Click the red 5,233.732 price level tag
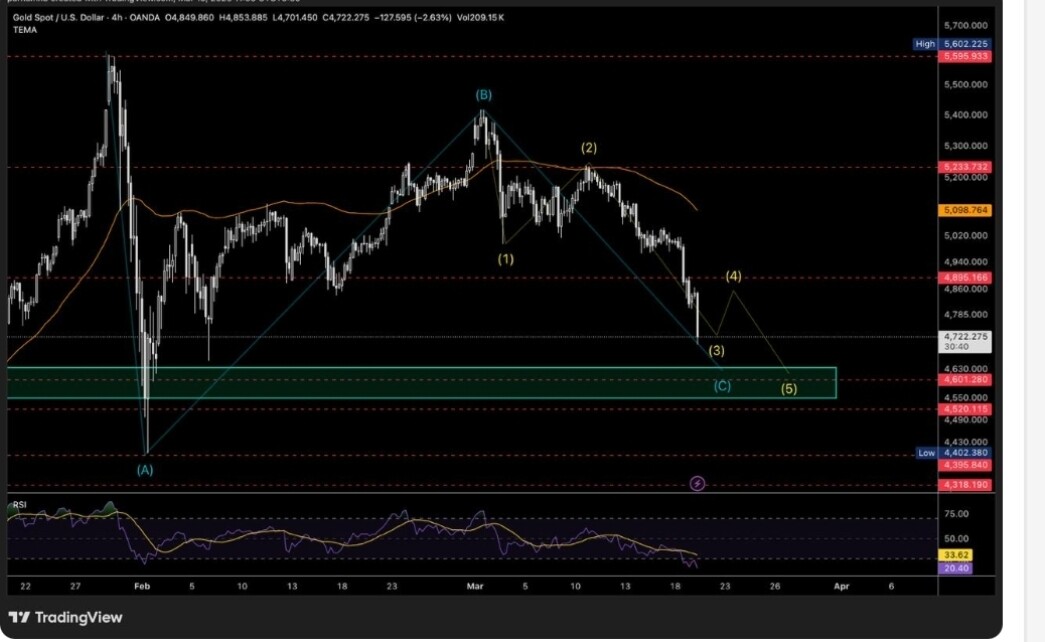 click(x=965, y=167)
